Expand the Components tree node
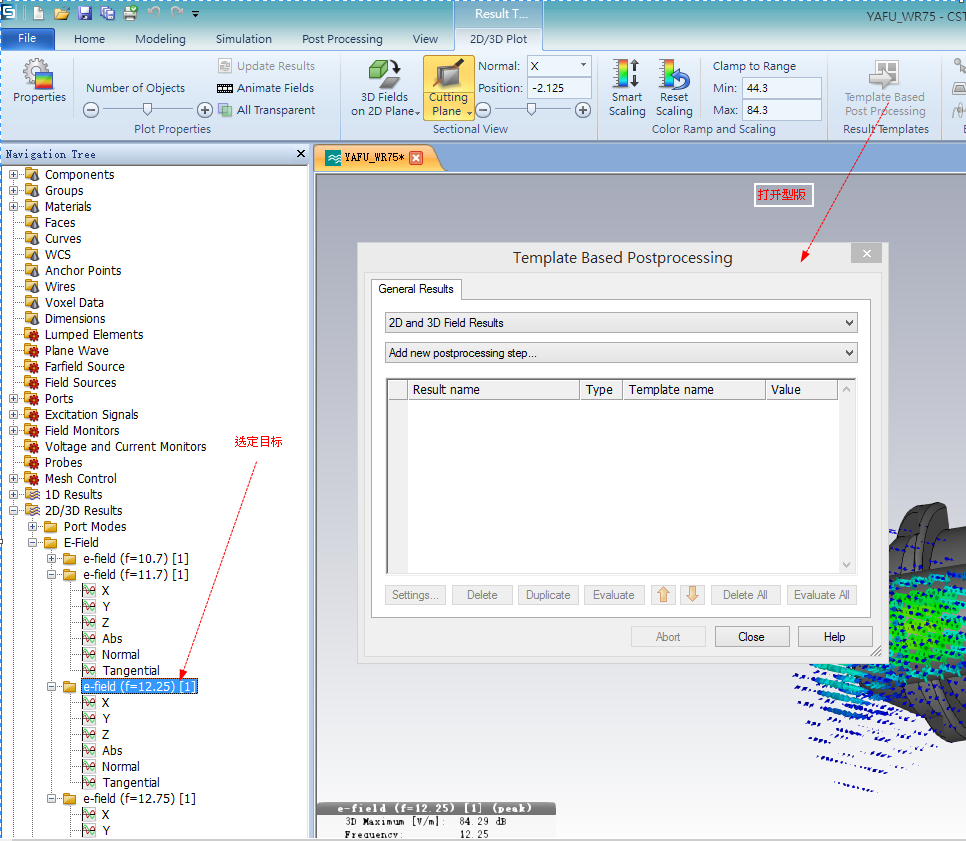 [x=14, y=174]
